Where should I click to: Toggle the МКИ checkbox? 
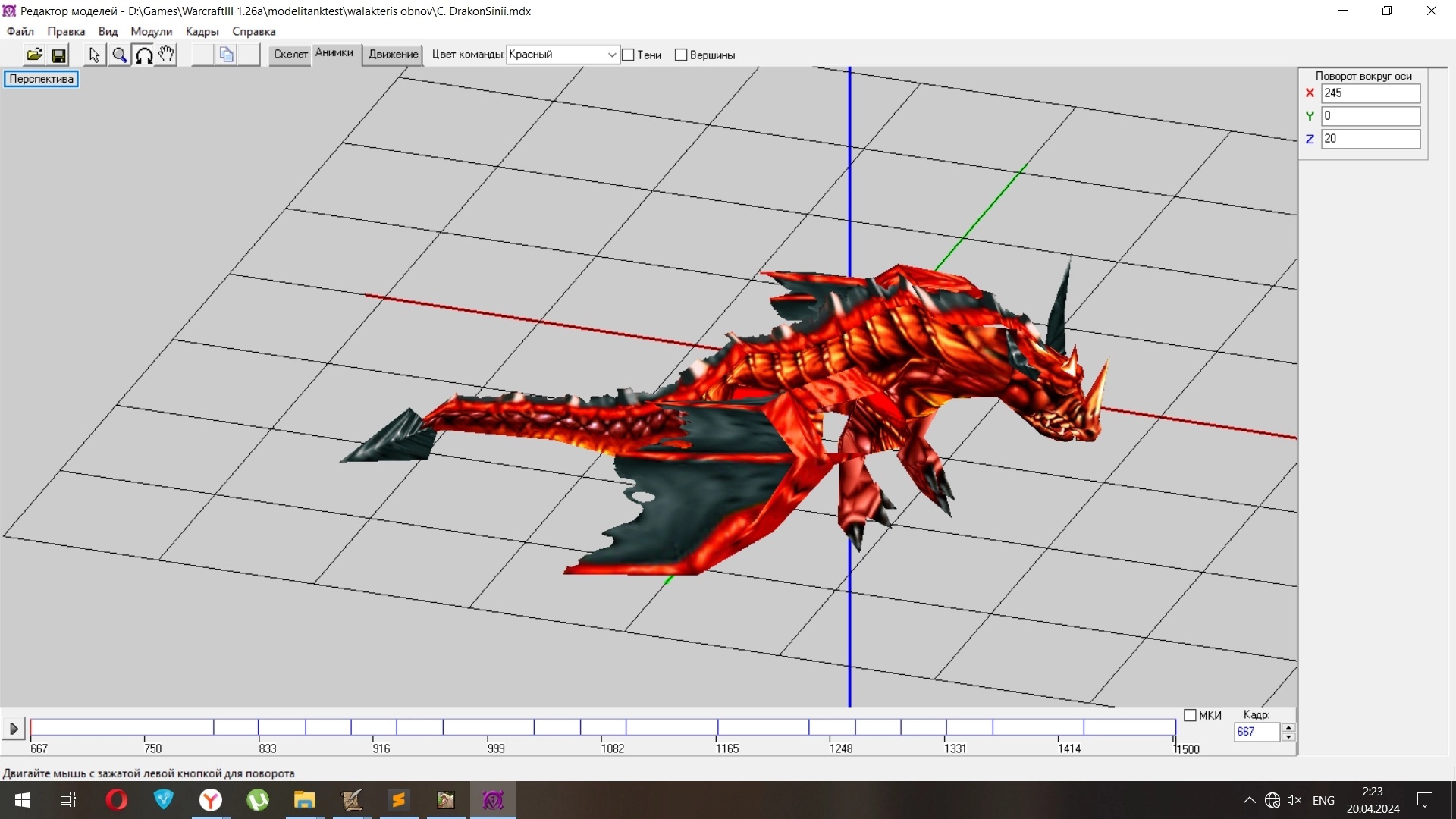tap(1190, 715)
